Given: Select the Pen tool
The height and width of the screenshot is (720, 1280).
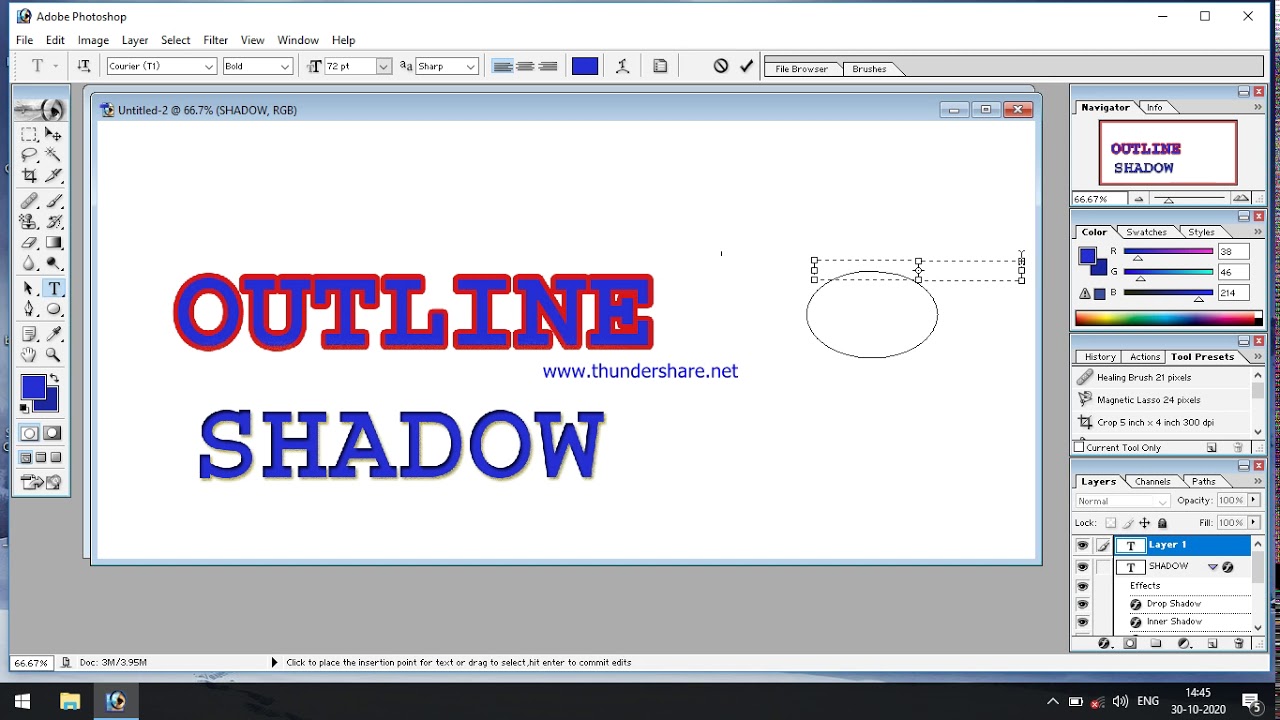Looking at the screenshot, I should (29, 309).
